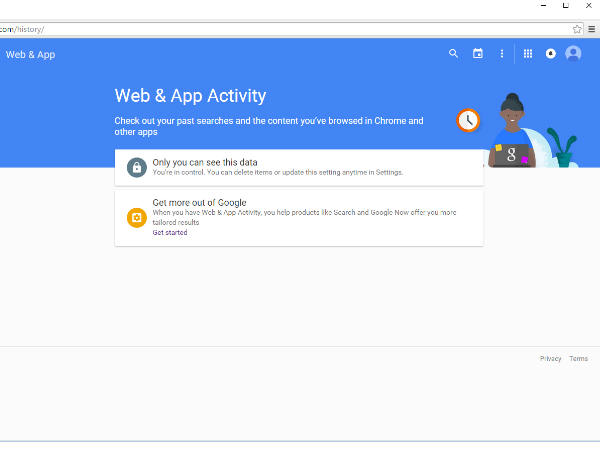Image resolution: width=600 pixels, height=450 pixels.
Task: Open the Terms link in footer
Action: point(578,358)
